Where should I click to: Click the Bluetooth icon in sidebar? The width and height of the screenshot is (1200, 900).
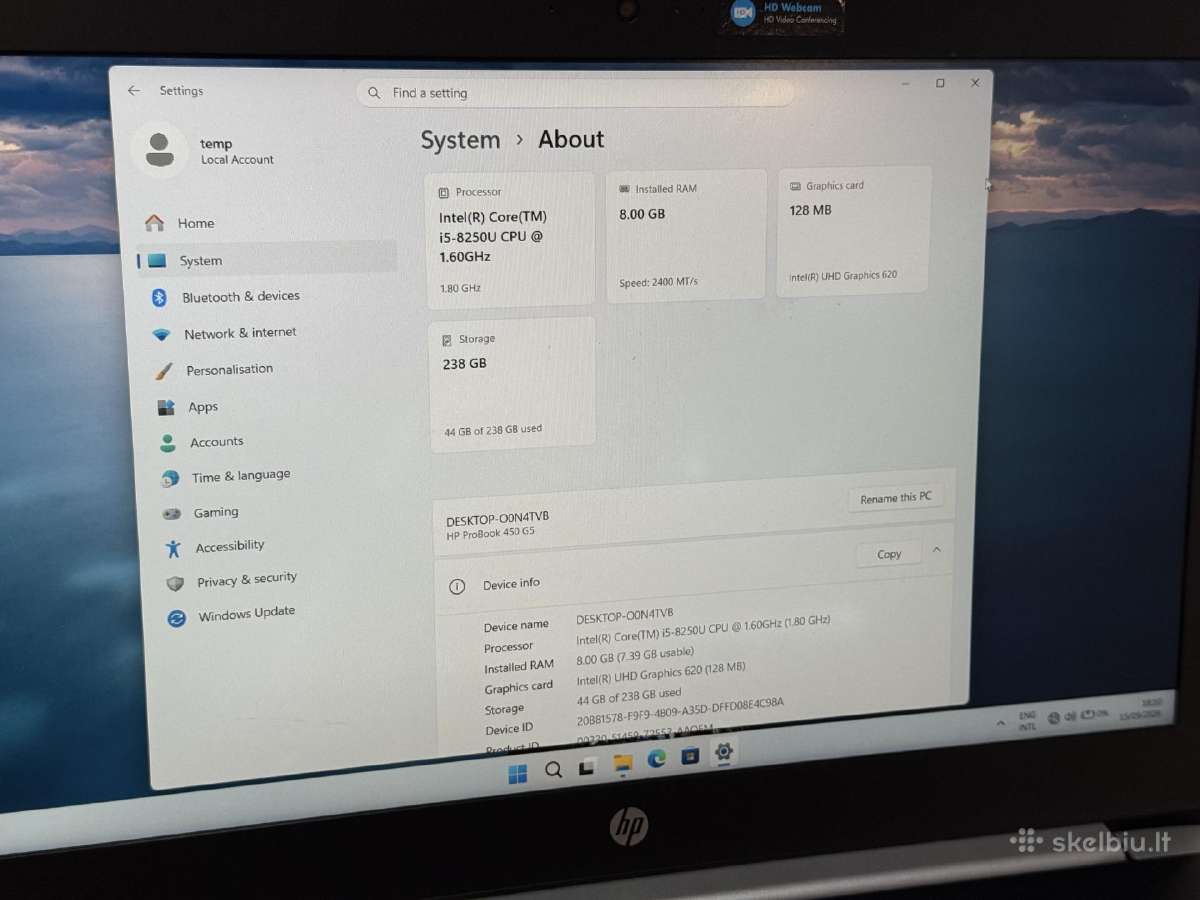pyautogui.click(x=158, y=297)
